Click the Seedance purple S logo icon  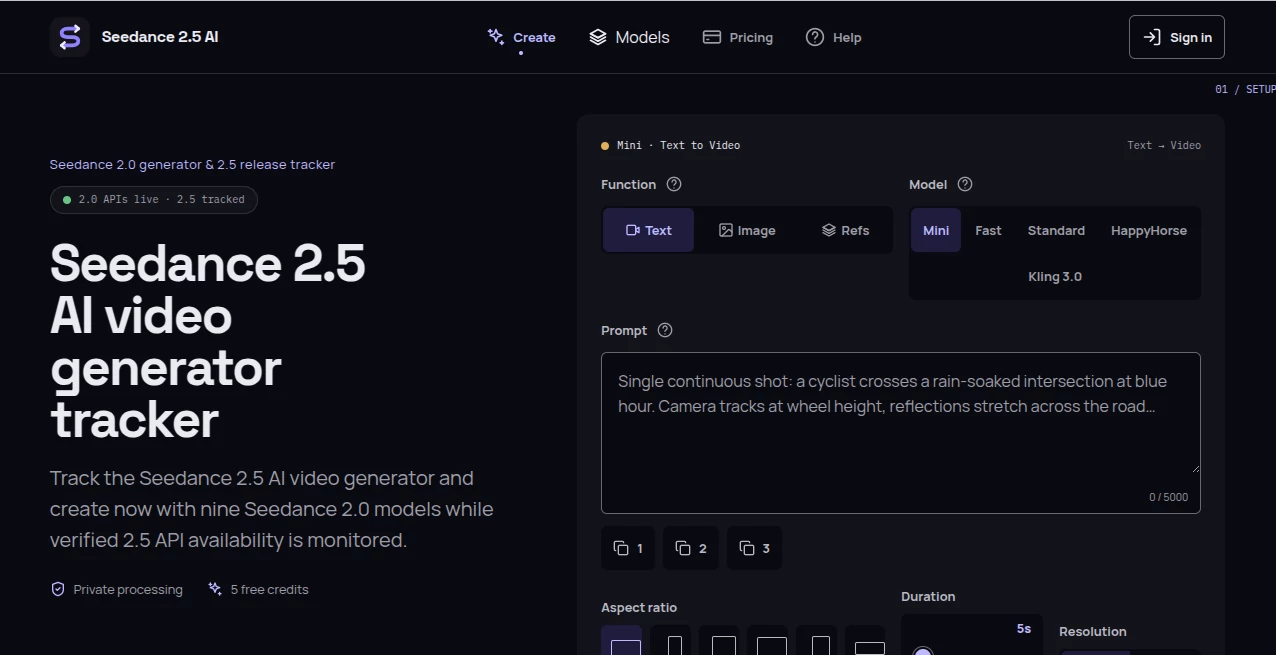[x=70, y=37]
